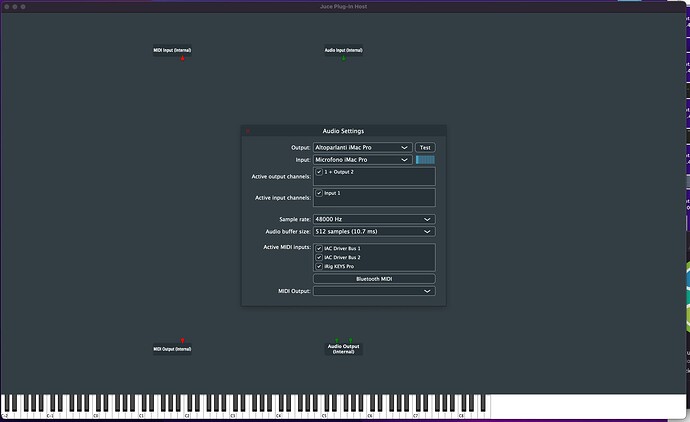Click the input level meter
Image resolution: width=690 pixels, height=422 pixels.
[x=425, y=160]
